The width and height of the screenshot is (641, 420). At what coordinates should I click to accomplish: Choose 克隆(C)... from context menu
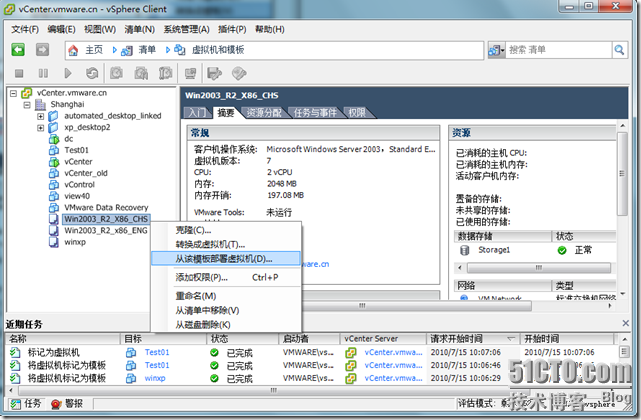pyautogui.click(x=226, y=230)
